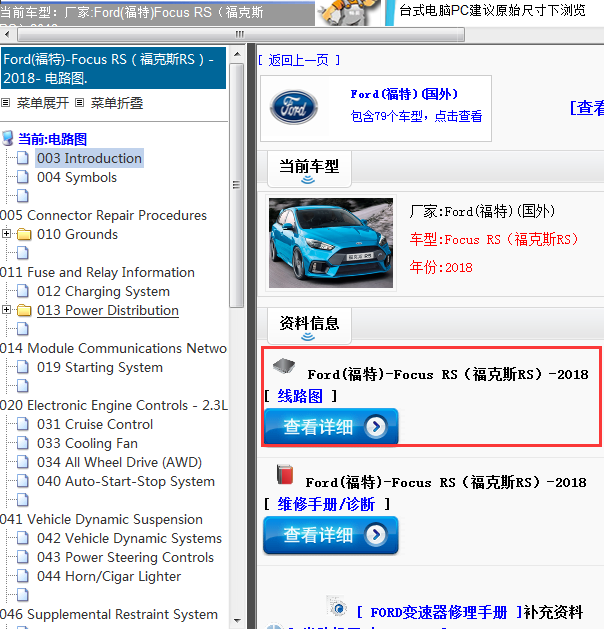The width and height of the screenshot is (604, 629).
Task: Open 004 Symbols document
Action: (77, 177)
